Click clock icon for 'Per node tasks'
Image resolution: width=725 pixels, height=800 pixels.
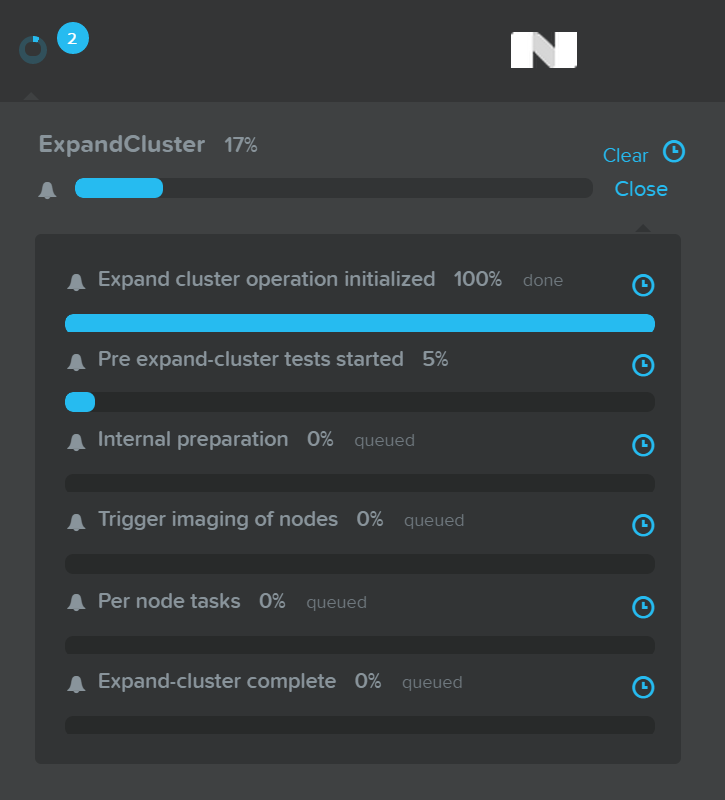[643, 607]
